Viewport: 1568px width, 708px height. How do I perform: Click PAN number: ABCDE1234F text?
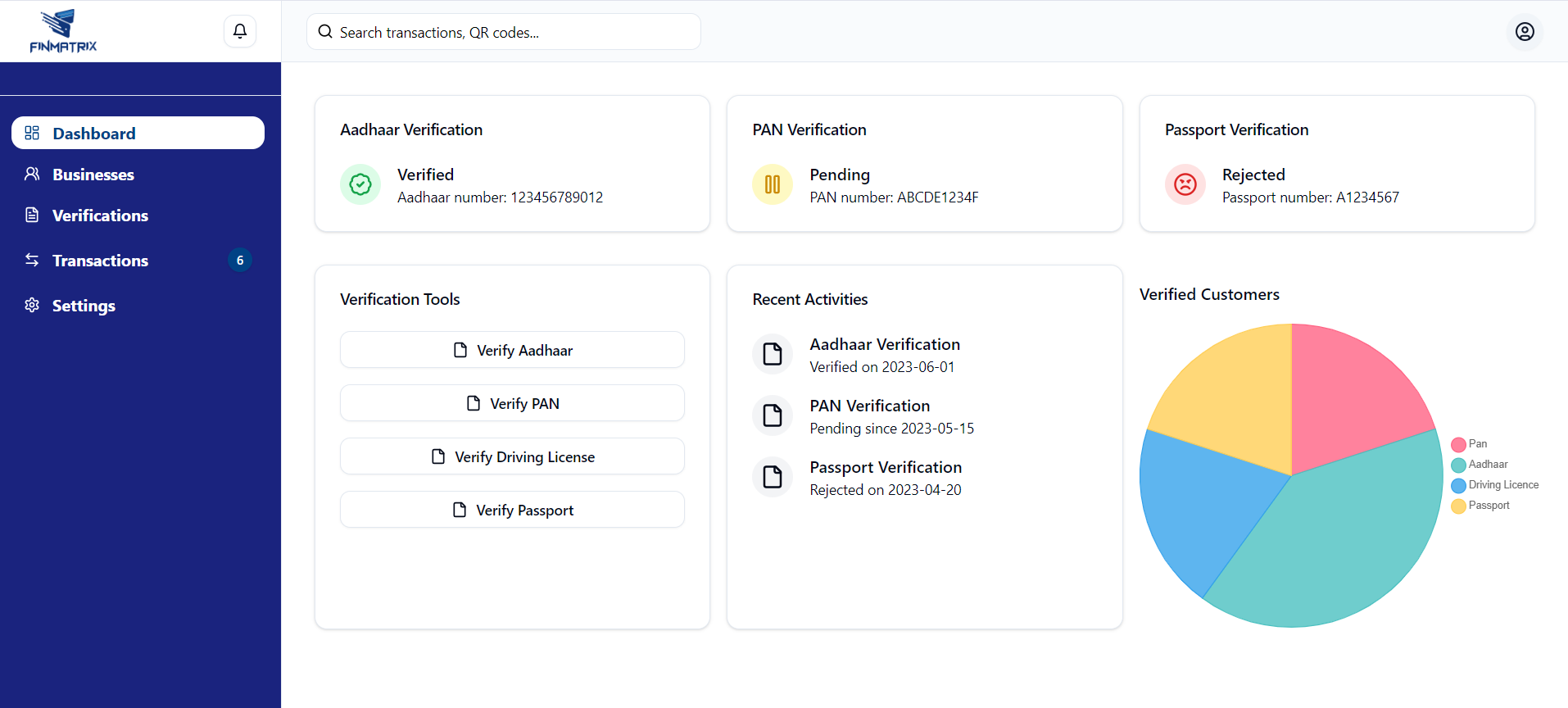[x=894, y=197]
